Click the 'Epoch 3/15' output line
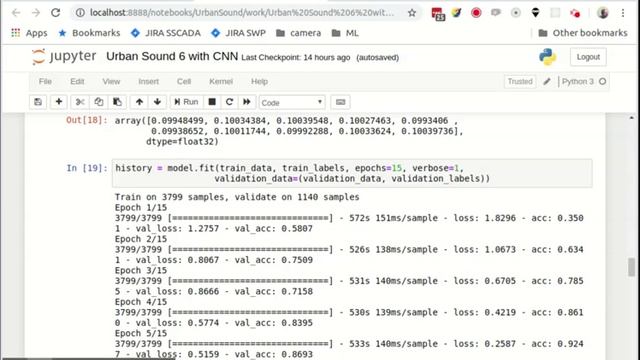640x360 pixels. pos(141,270)
